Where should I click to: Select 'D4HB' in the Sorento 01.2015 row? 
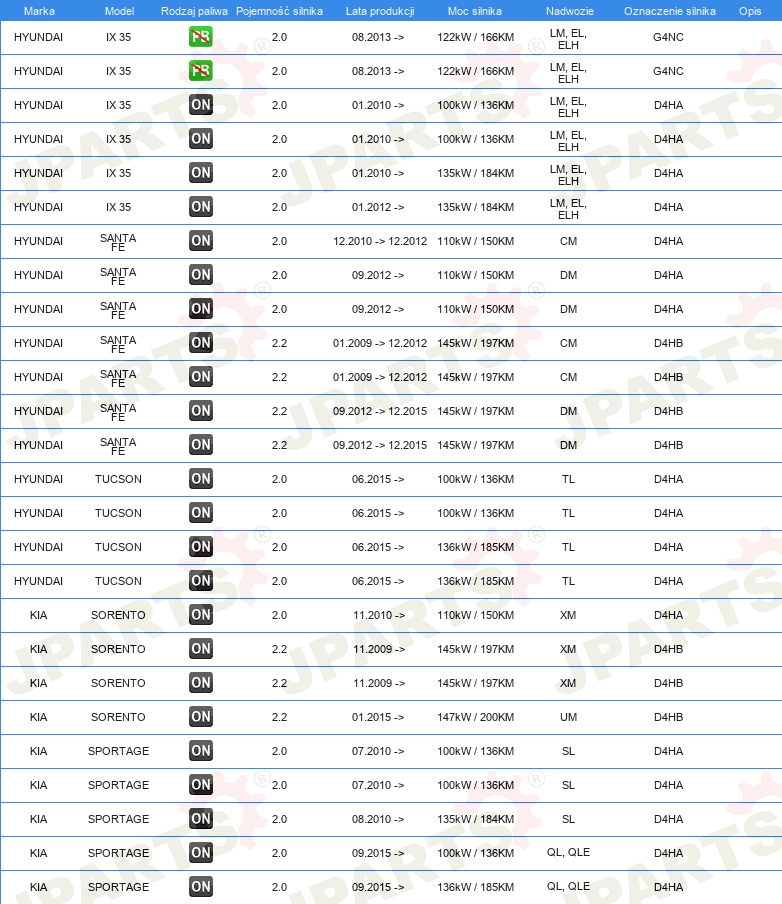pyautogui.click(x=668, y=717)
